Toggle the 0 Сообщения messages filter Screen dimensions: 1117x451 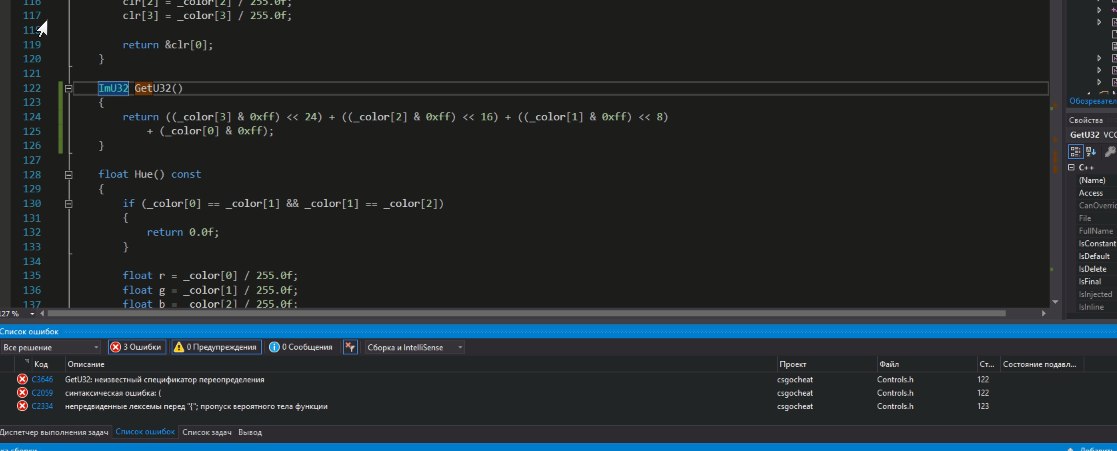300,347
